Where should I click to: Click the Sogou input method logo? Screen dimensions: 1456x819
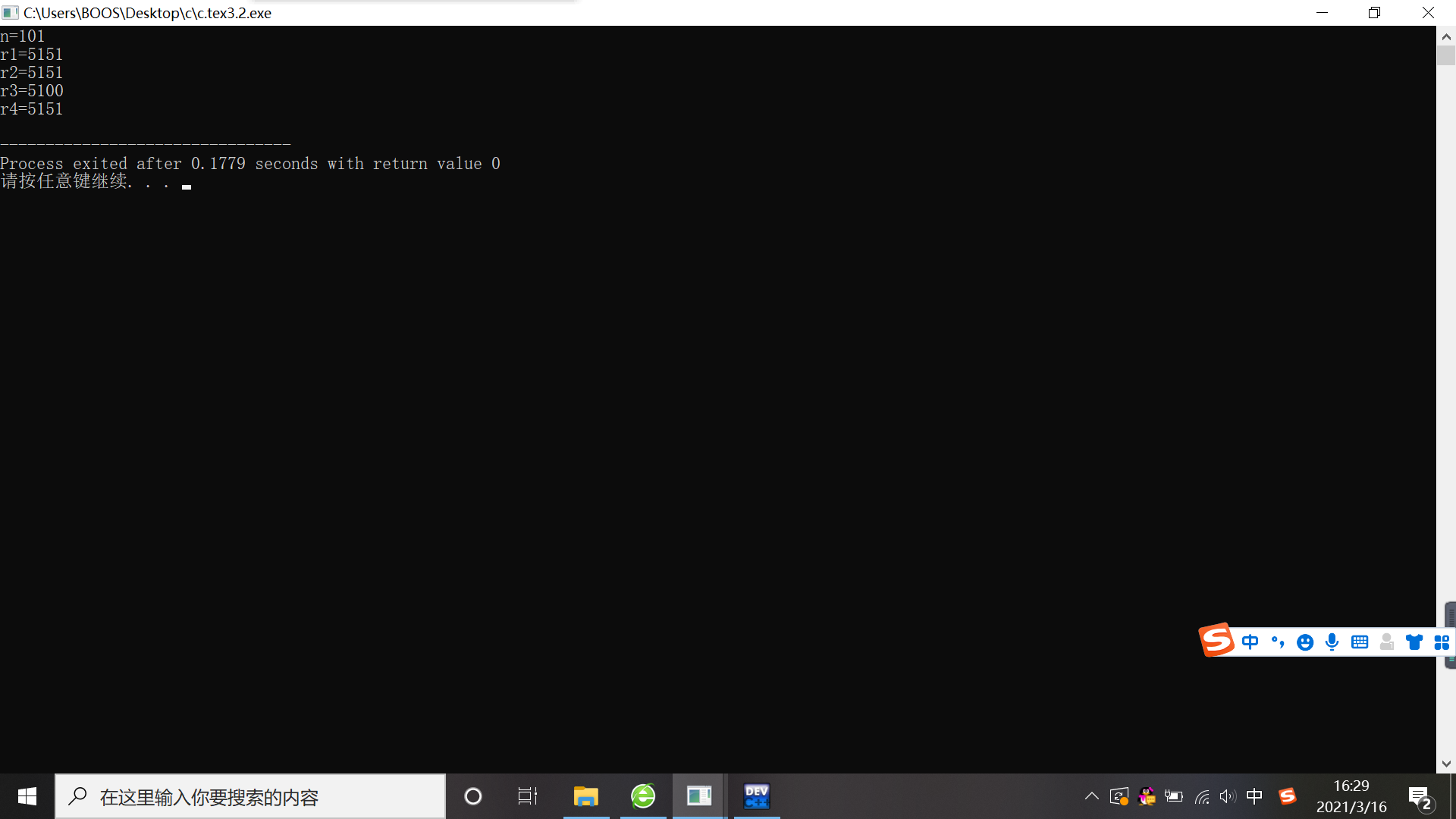pyautogui.click(x=1216, y=641)
